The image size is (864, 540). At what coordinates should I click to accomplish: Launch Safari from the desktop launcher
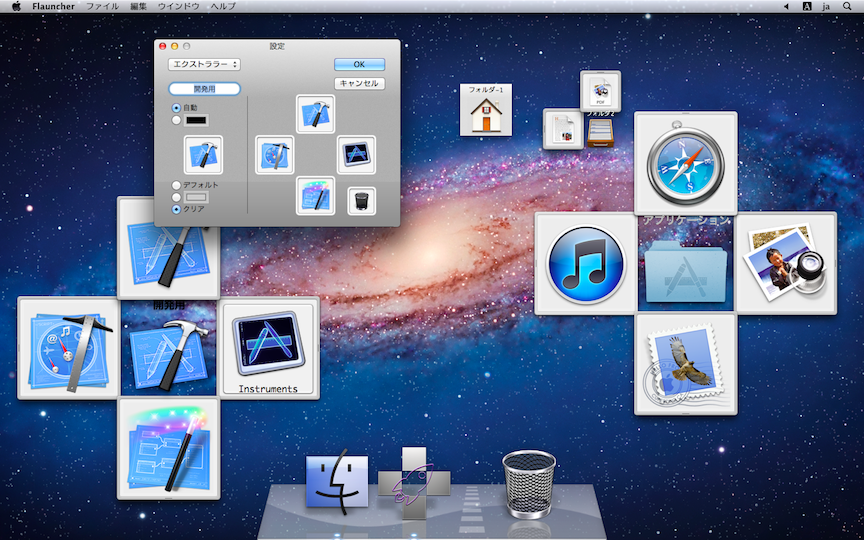(x=685, y=163)
